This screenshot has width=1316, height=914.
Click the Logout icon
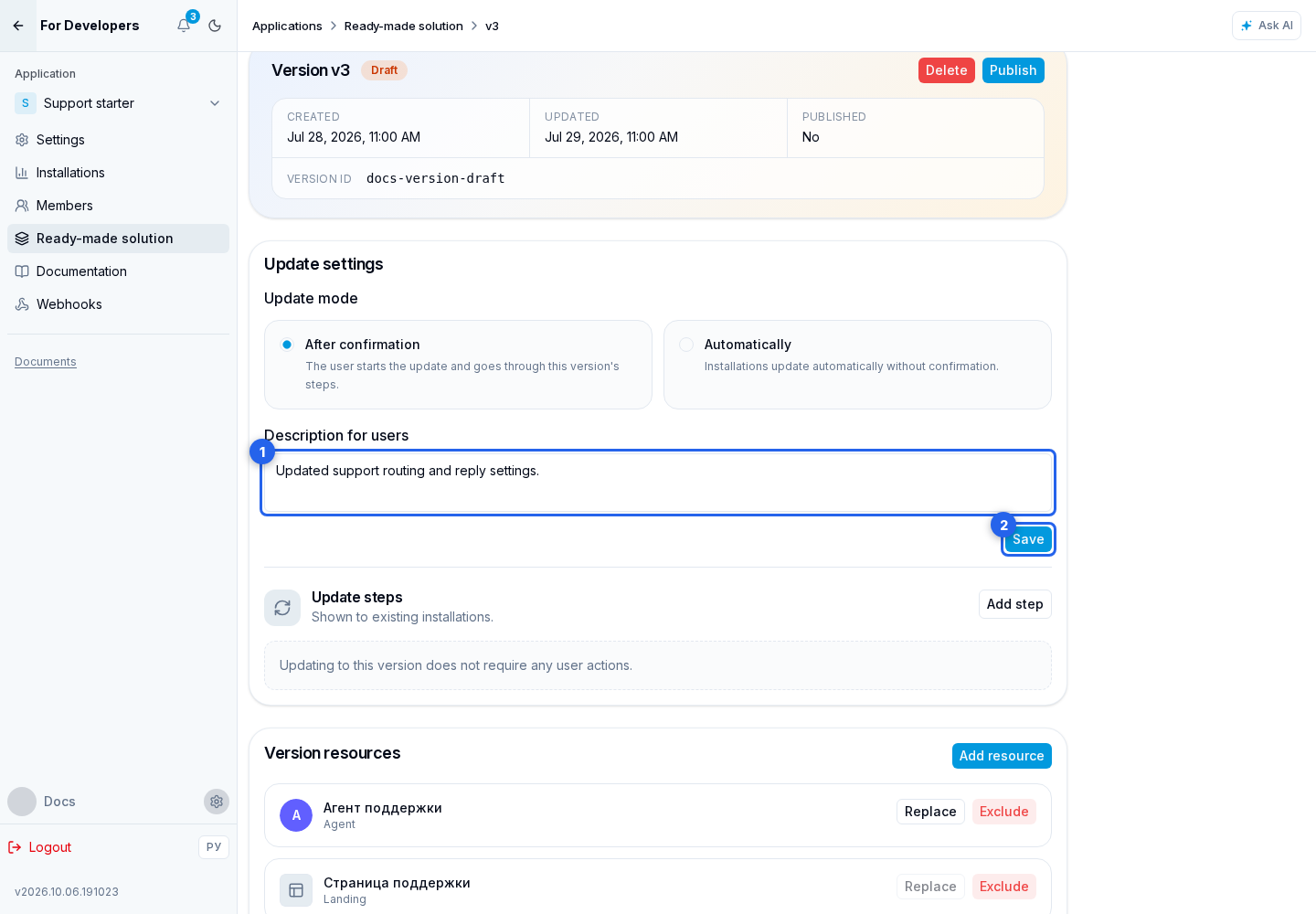tap(15, 847)
